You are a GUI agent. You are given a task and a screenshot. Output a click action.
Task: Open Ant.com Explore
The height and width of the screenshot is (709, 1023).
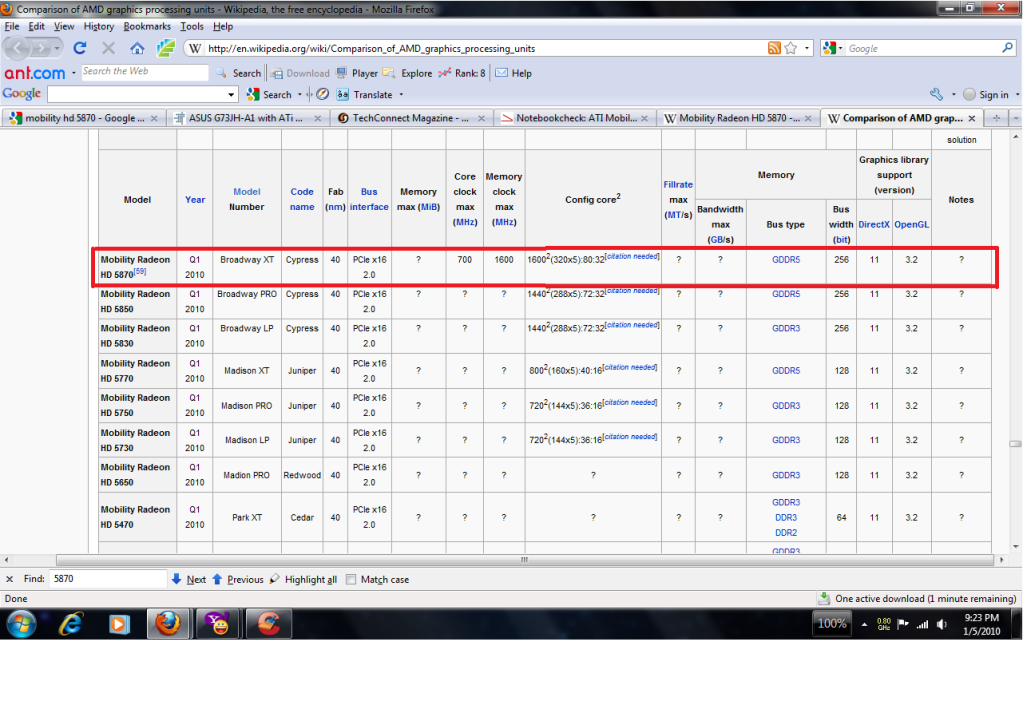click(408, 73)
